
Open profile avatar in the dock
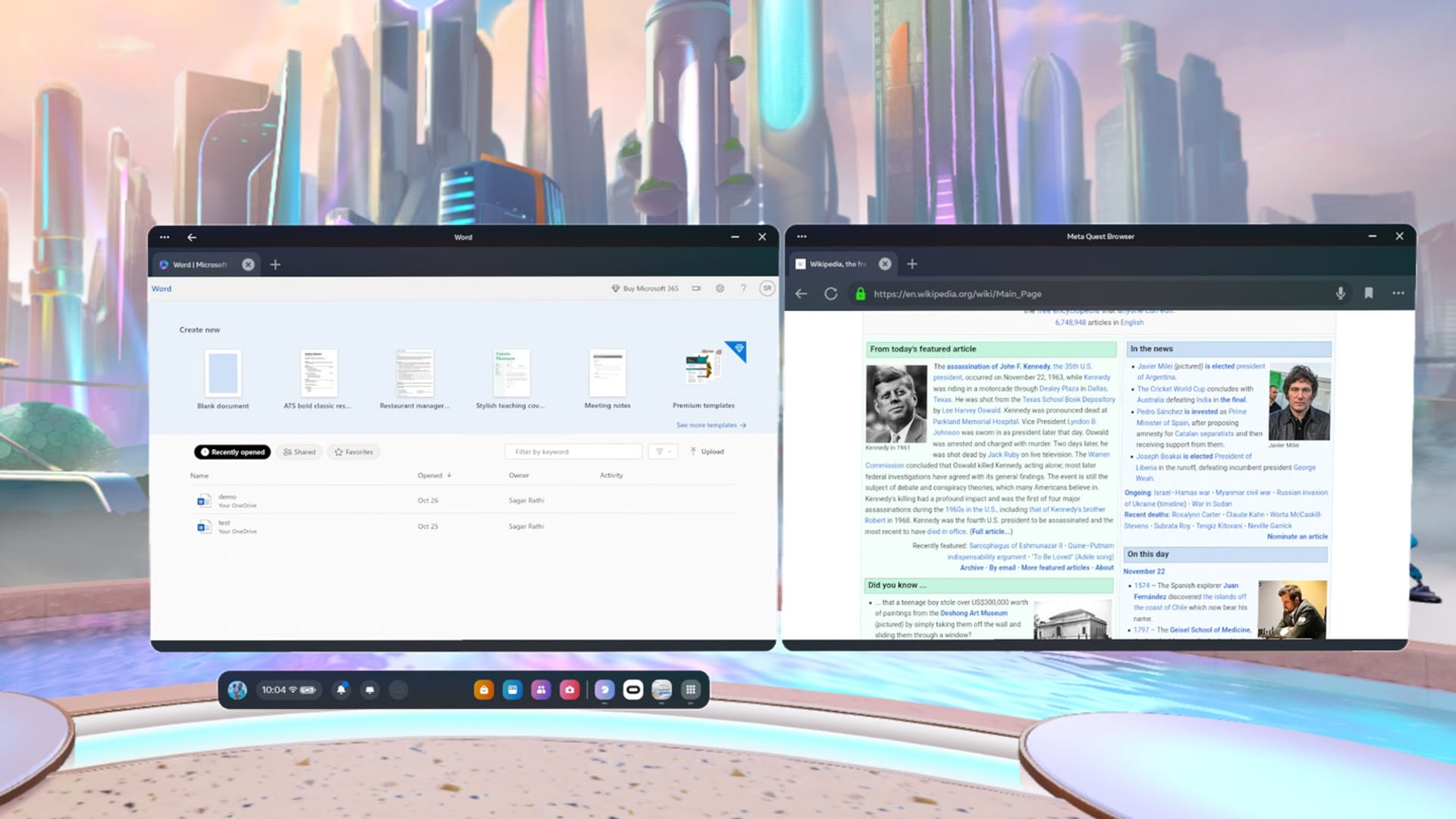point(237,690)
